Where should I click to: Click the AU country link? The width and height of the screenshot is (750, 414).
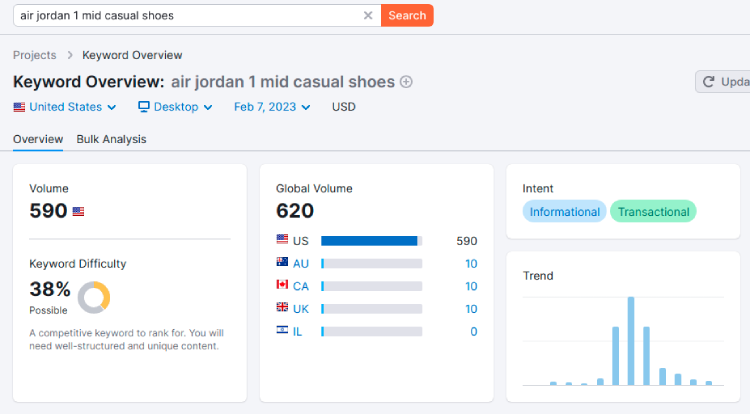pos(301,263)
